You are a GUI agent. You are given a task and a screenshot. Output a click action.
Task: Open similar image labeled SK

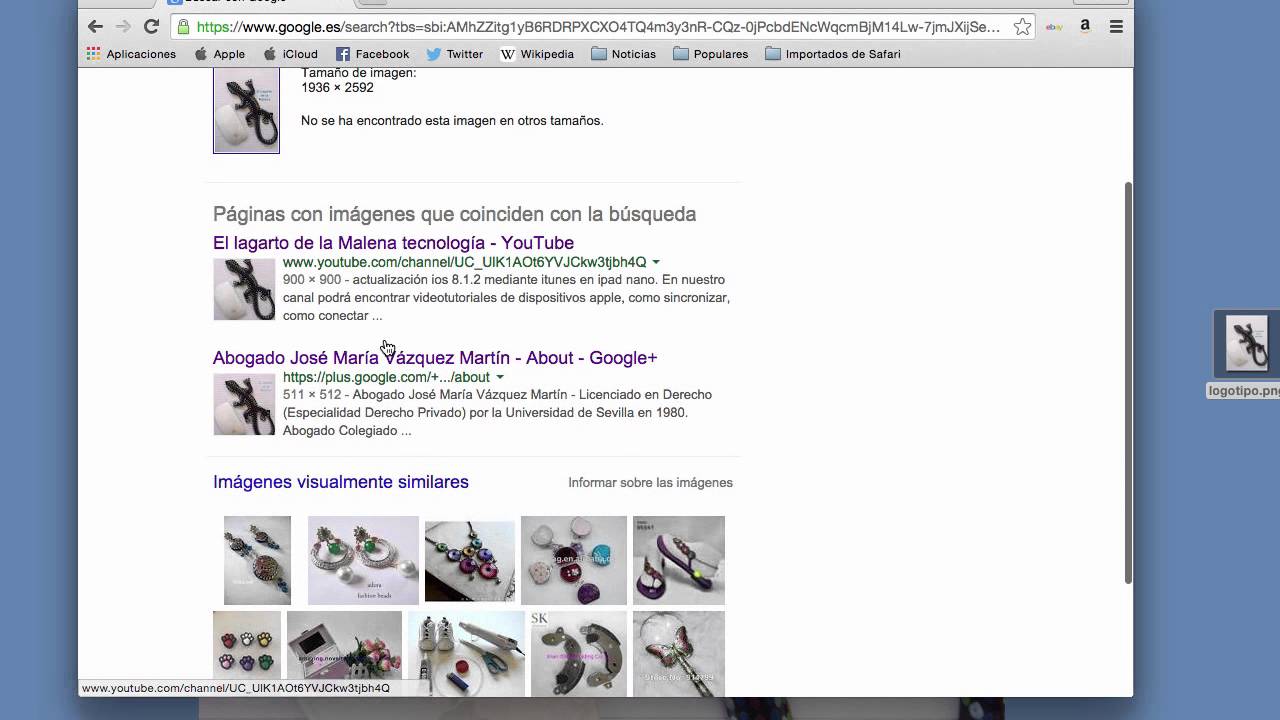[579, 653]
